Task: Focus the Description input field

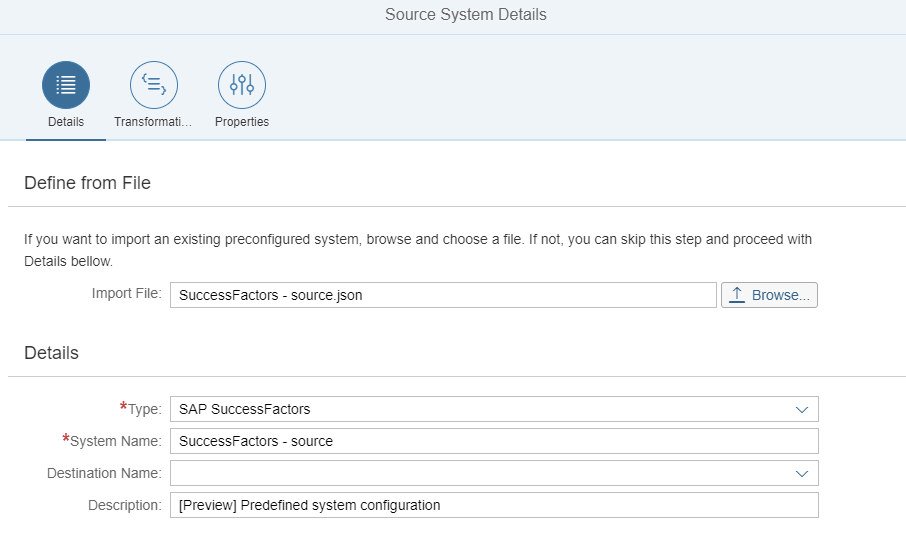Action: pos(494,505)
